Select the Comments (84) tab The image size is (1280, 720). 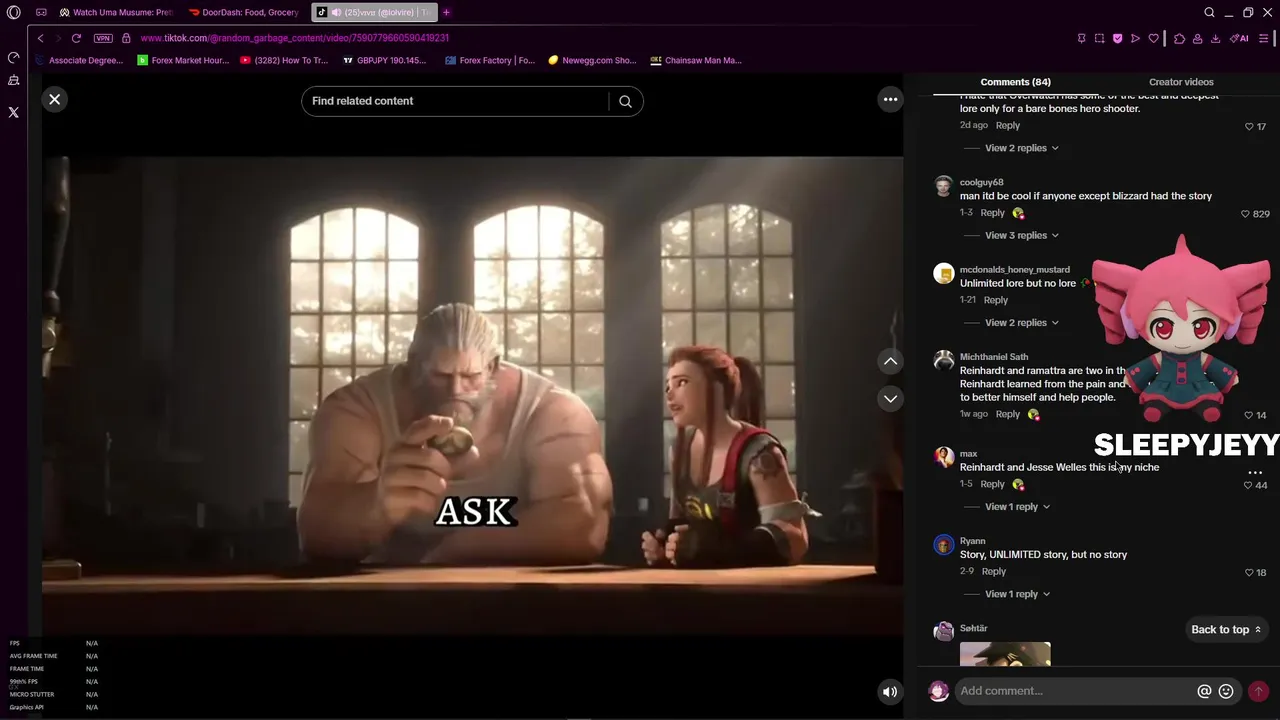coord(1015,82)
